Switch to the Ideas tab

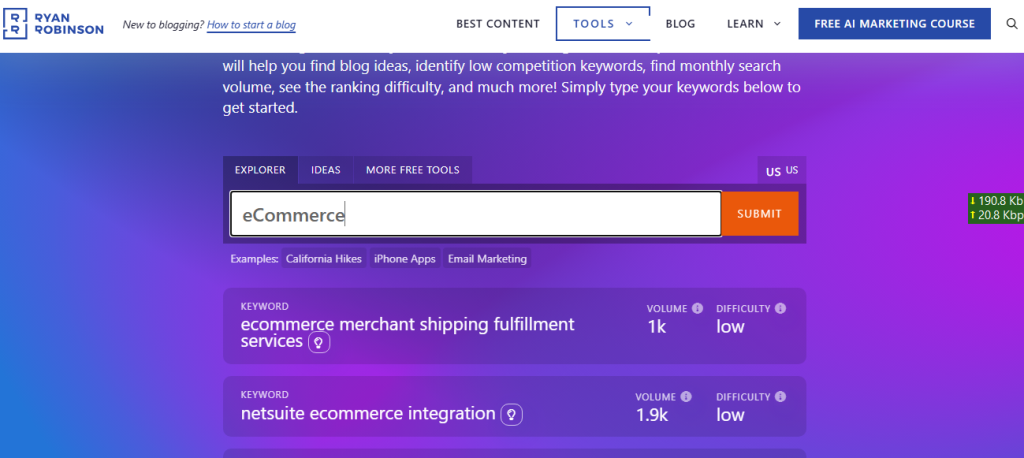point(325,170)
